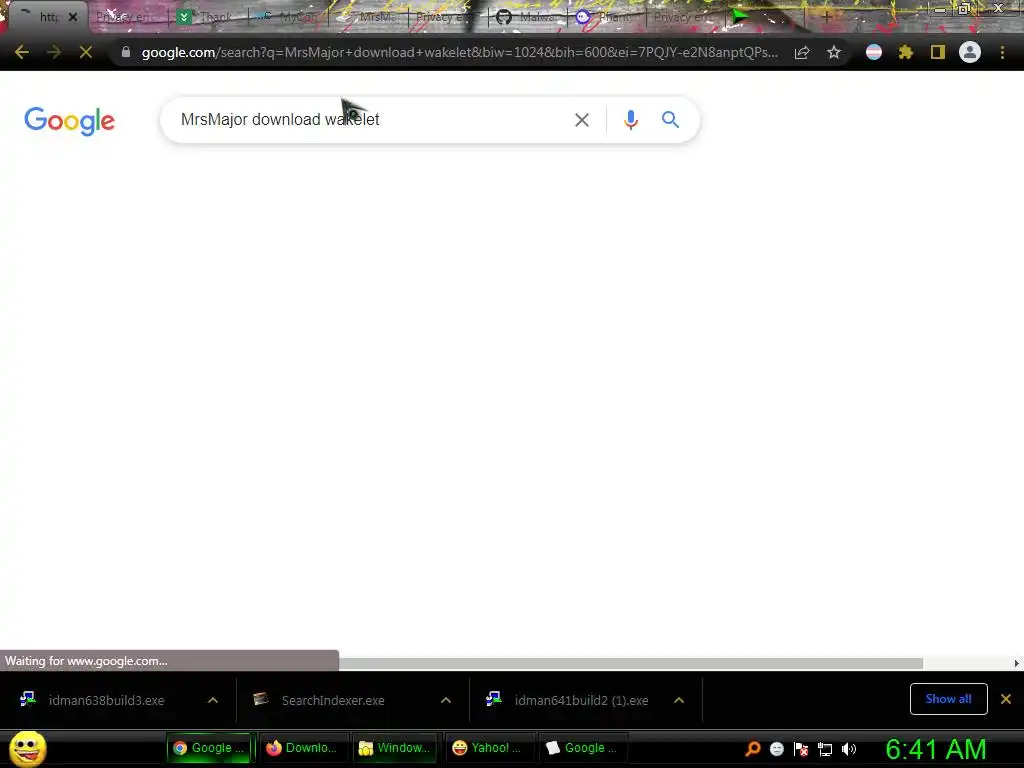Open Chrome's three-dot menu
The width and height of the screenshot is (1024, 768).
1002,52
